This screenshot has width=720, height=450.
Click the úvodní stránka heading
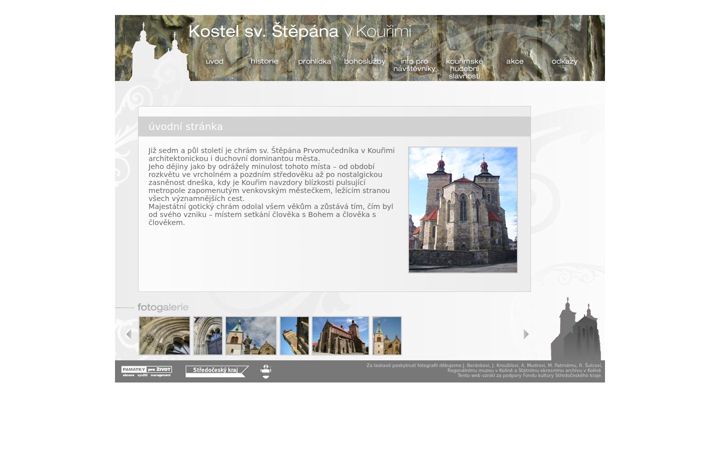coord(186,126)
